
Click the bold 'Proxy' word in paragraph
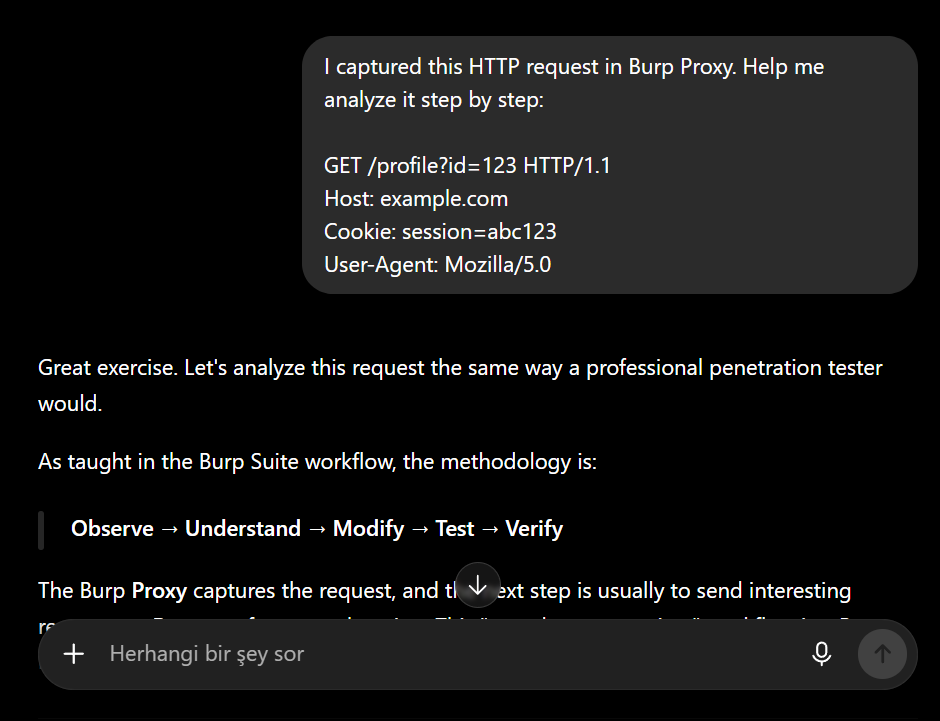tap(159, 591)
